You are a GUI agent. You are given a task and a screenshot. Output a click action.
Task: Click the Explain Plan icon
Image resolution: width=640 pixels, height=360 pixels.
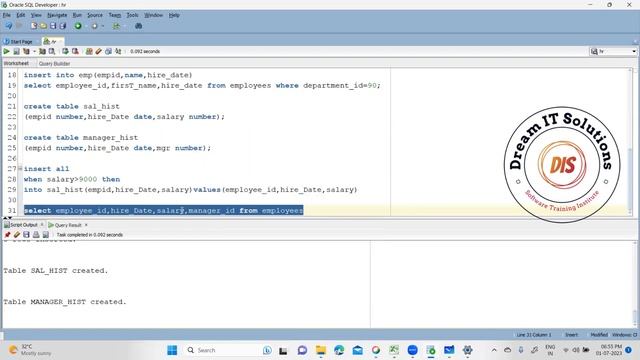pyautogui.click(x=26, y=51)
